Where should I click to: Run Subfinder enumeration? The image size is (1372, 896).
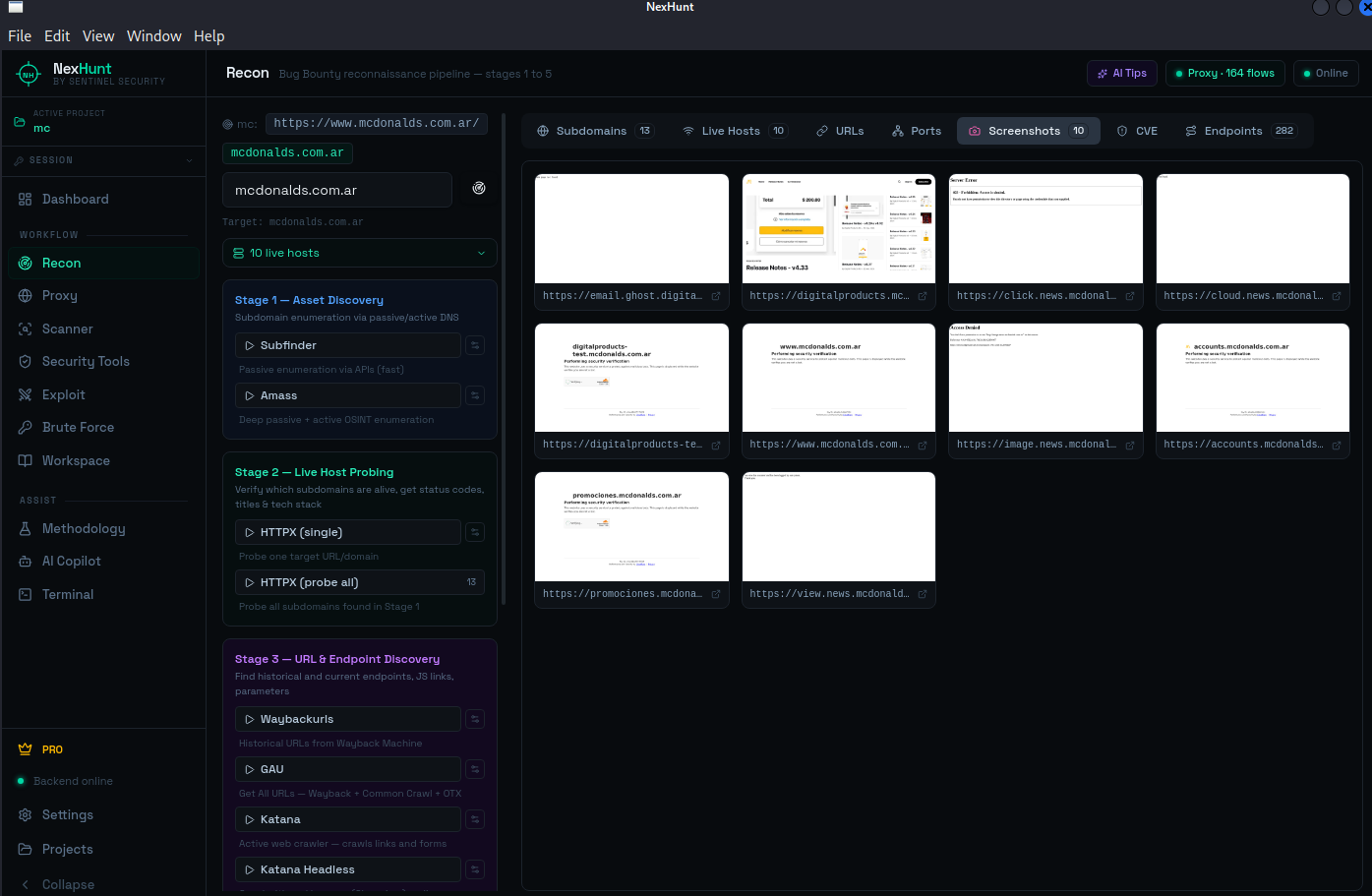click(x=348, y=345)
